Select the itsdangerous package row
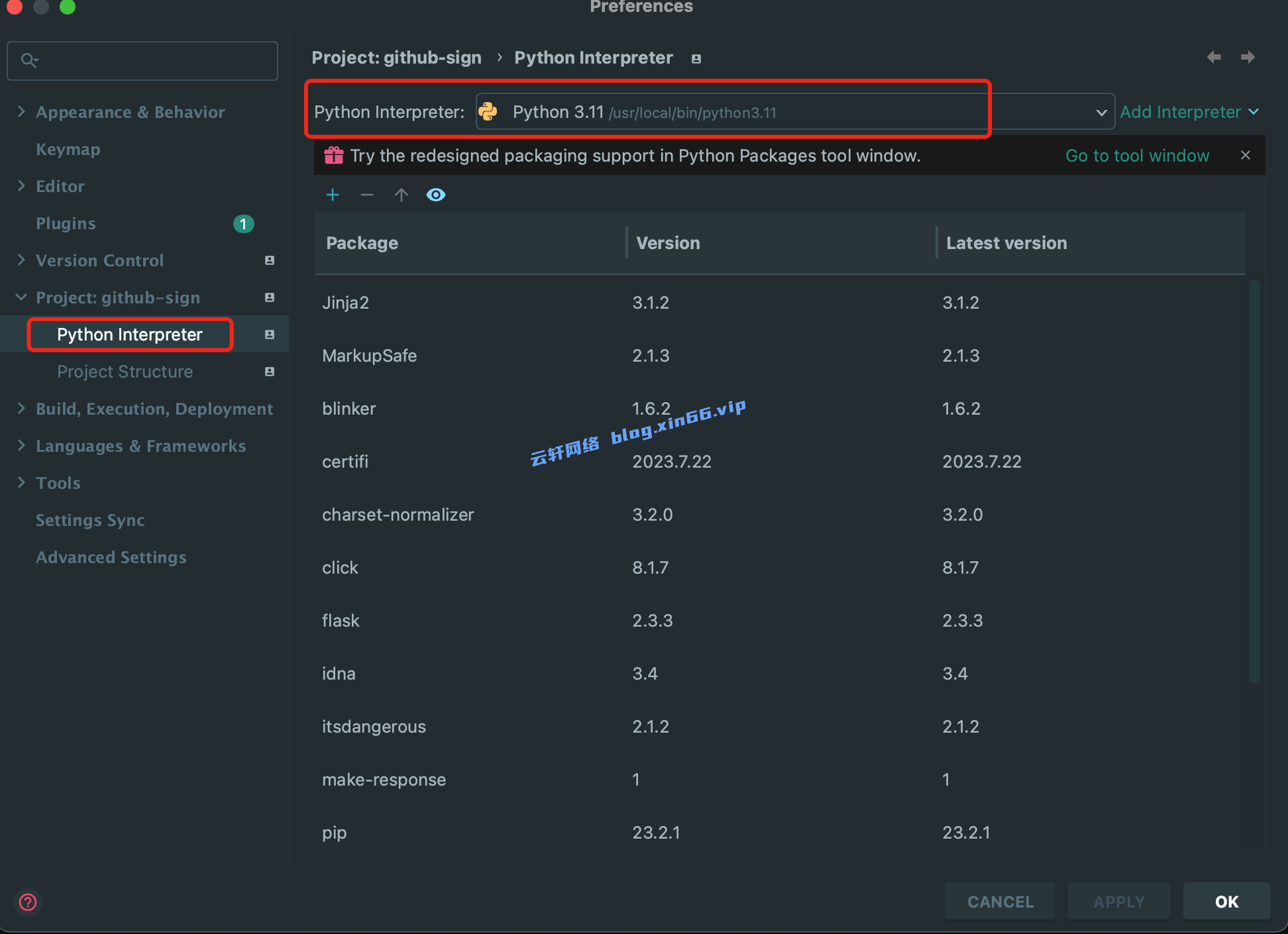Viewport: 1288px width, 934px height. pos(780,727)
